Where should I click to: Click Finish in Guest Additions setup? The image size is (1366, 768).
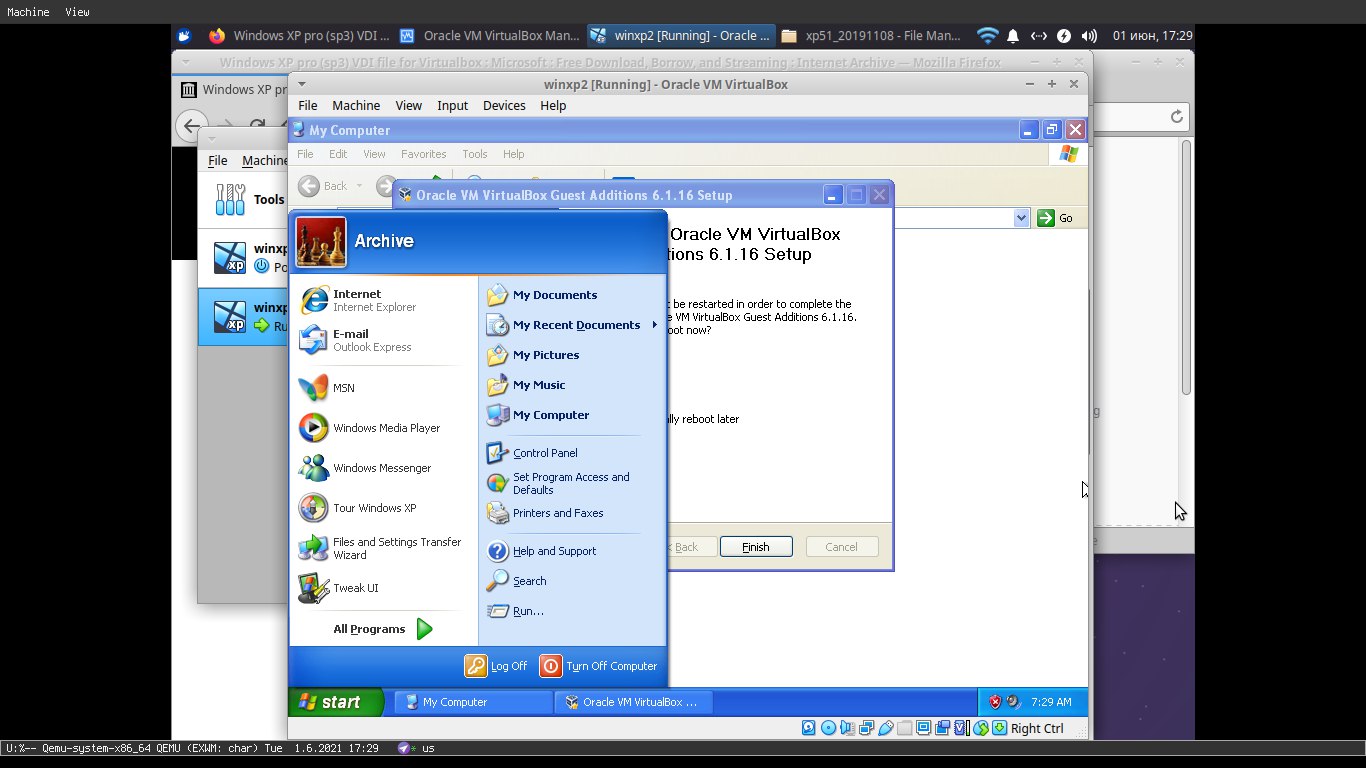tap(756, 547)
